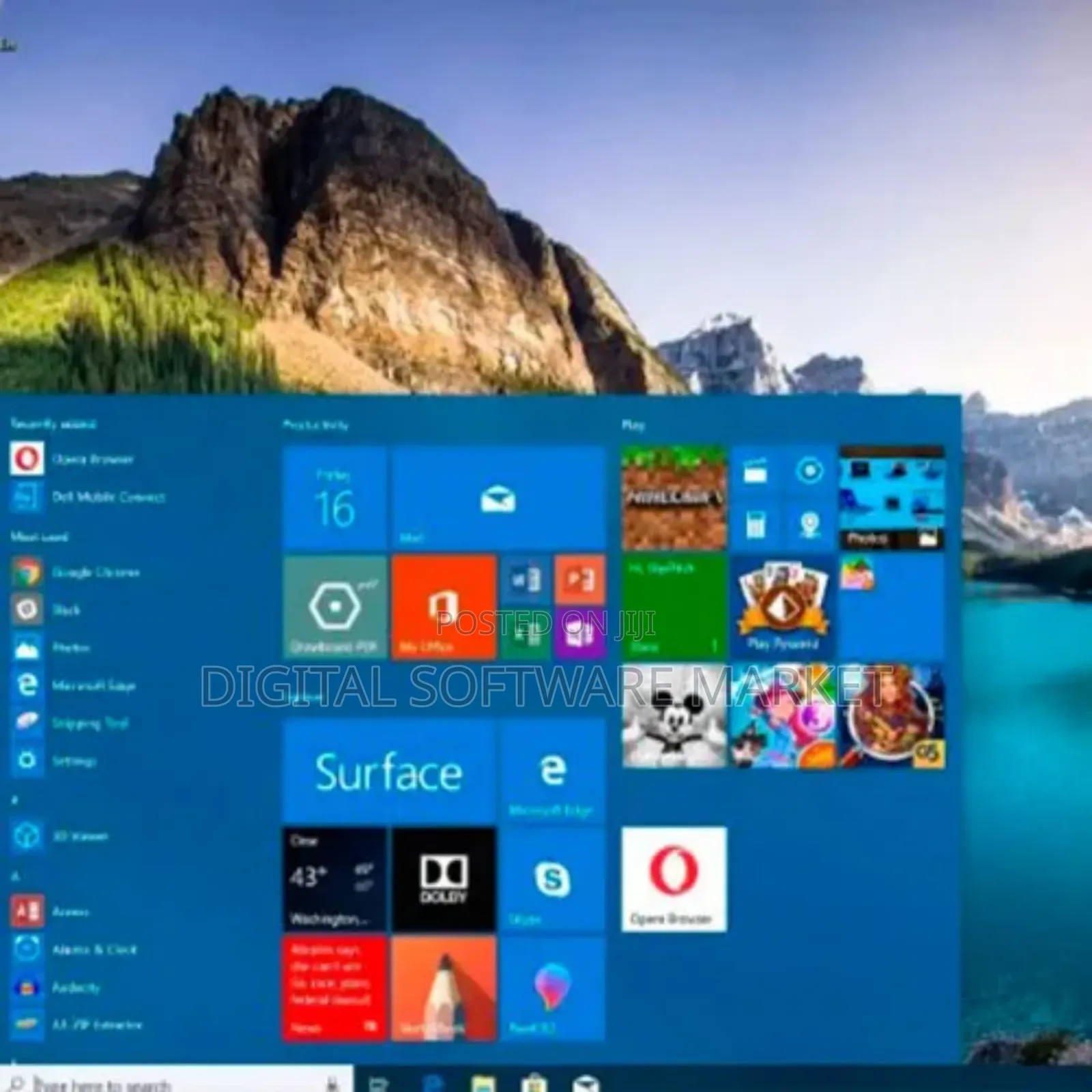The width and height of the screenshot is (1092, 1092).
Task: Open Settings from the Most used list
Action: [x=53, y=760]
